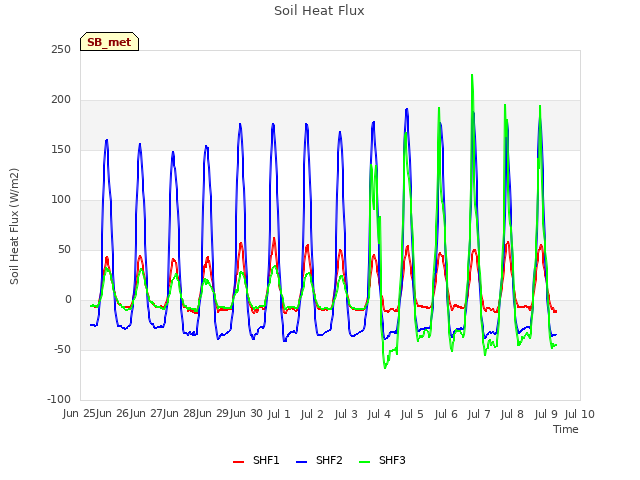Click the Jul 8 x-axis tick label
This screenshot has width=640, height=480.
click(x=512, y=414)
